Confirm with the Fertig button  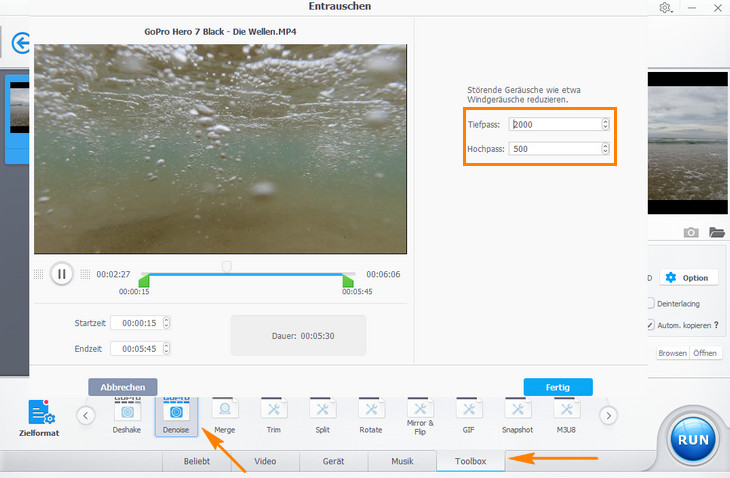click(x=558, y=387)
